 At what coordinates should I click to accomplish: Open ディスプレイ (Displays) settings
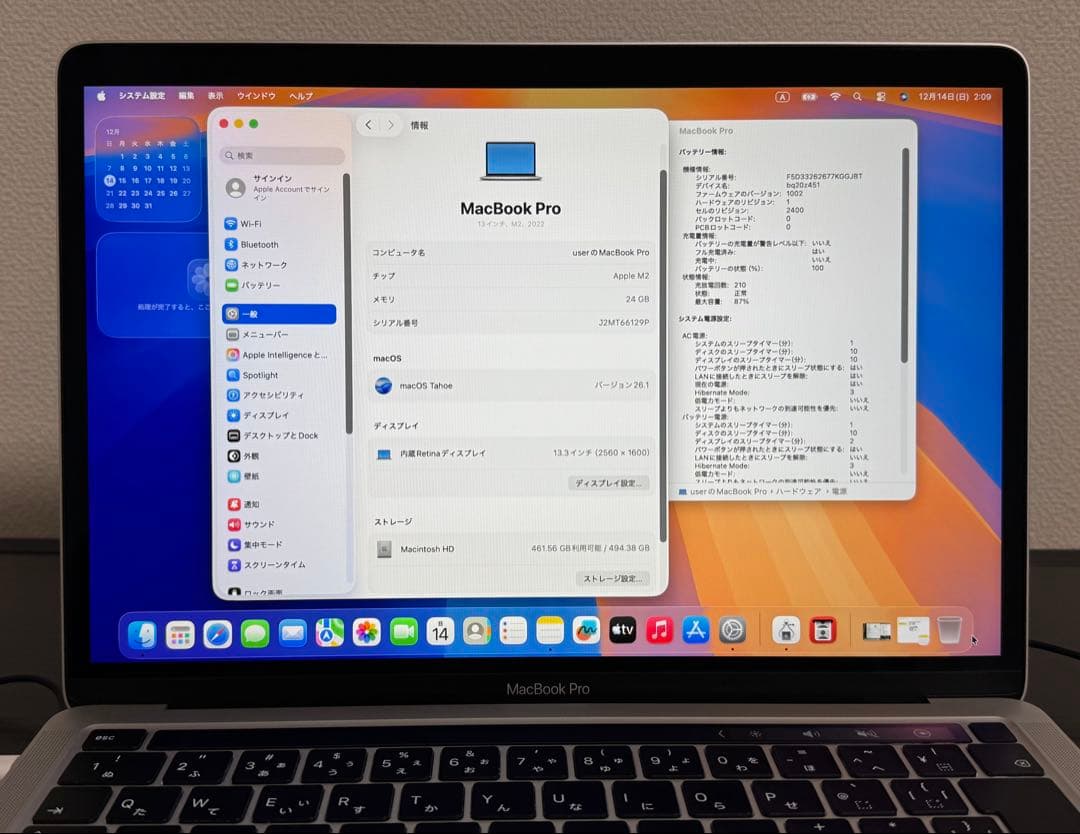264,415
